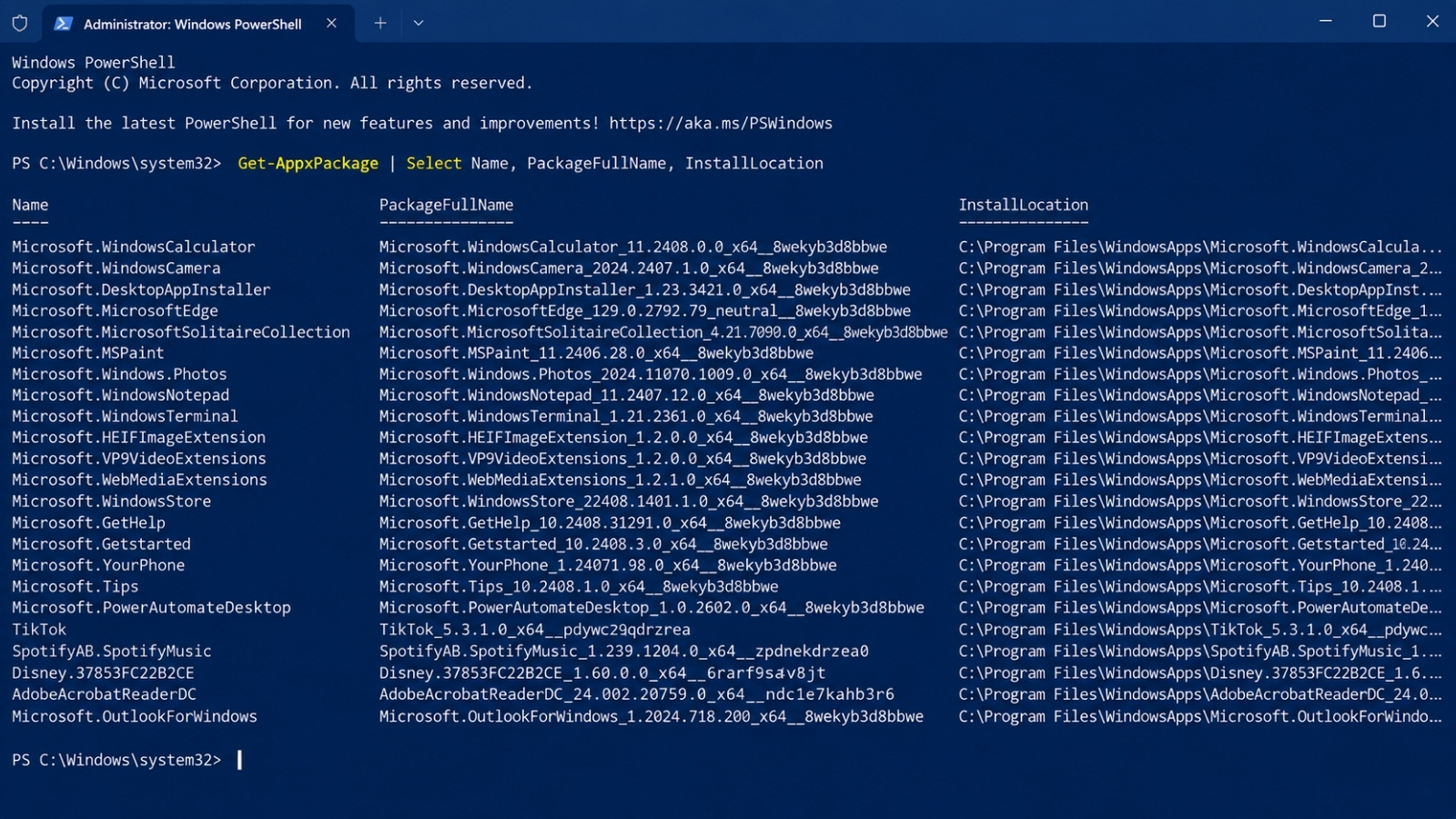Click the OutlookForWindows_1.2024.718.200 full package name
Screen dimensions: 1456x819
652,717
